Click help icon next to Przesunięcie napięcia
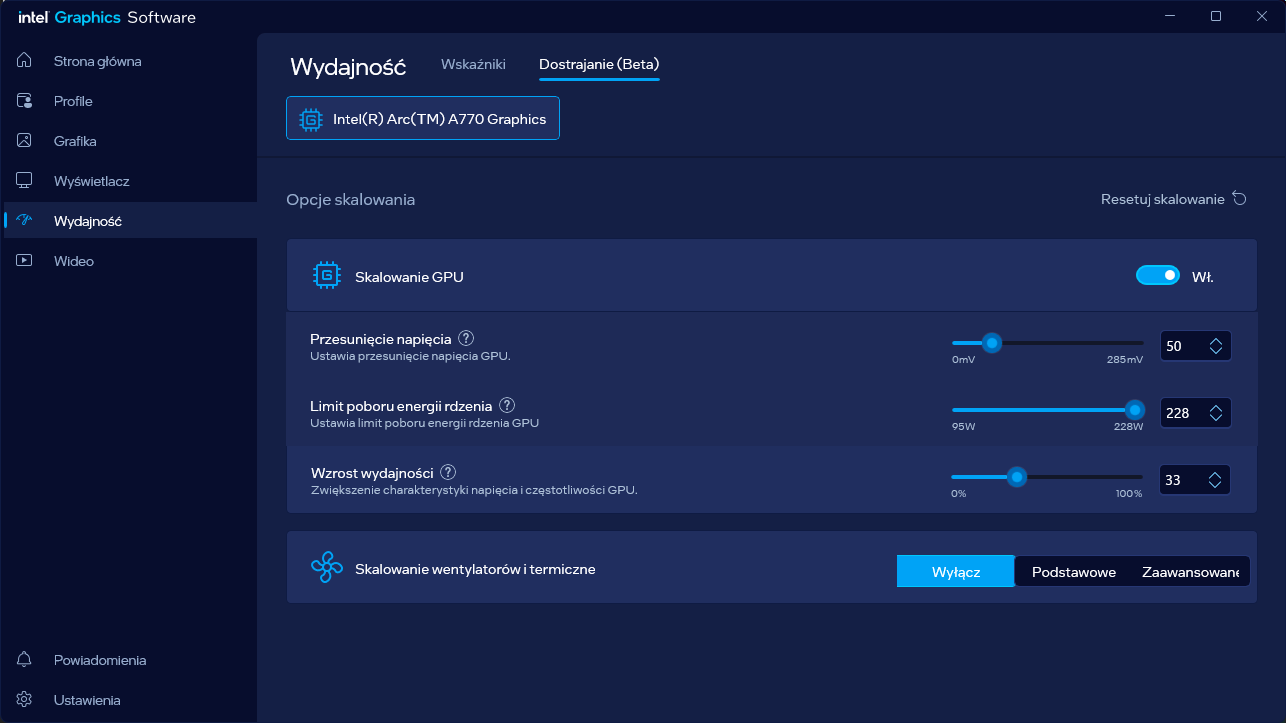 pos(466,339)
